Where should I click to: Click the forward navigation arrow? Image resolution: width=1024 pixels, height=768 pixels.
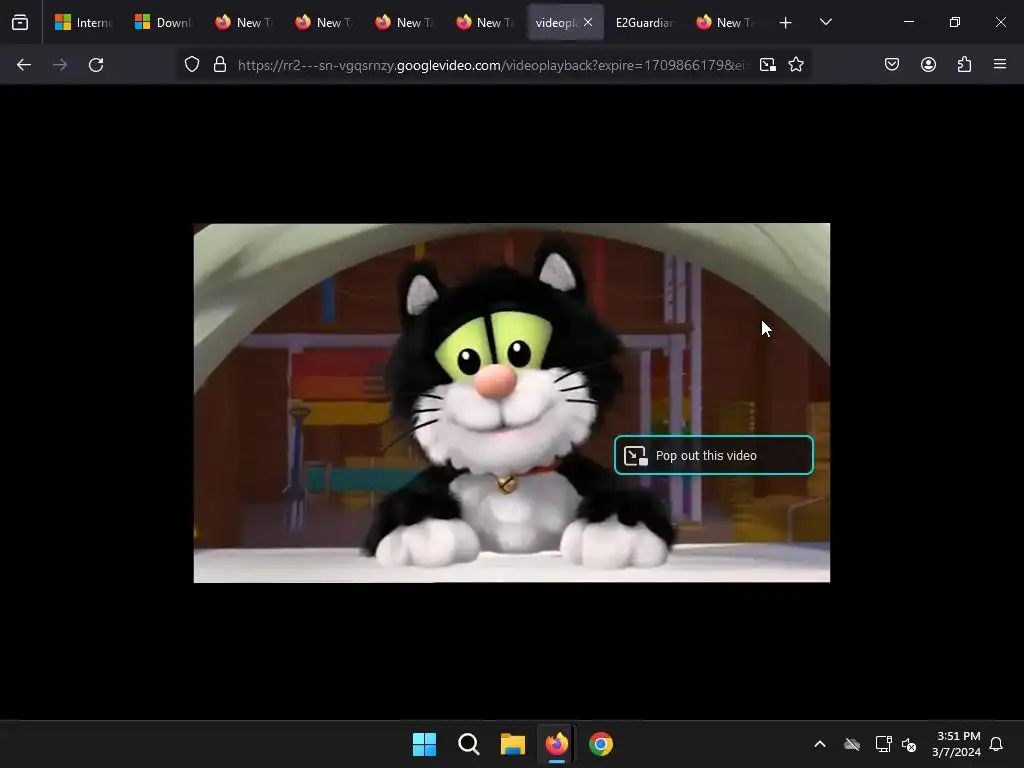pyautogui.click(x=60, y=65)
